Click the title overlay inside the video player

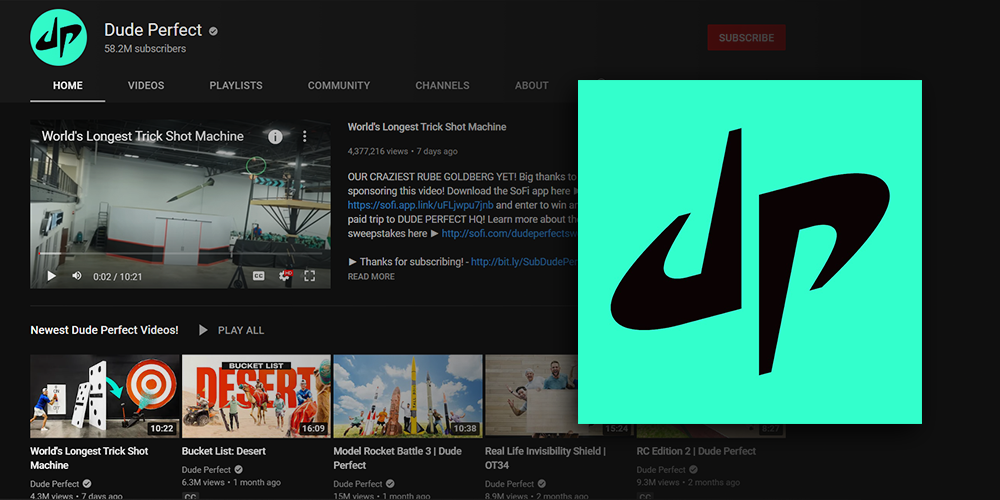142,136
